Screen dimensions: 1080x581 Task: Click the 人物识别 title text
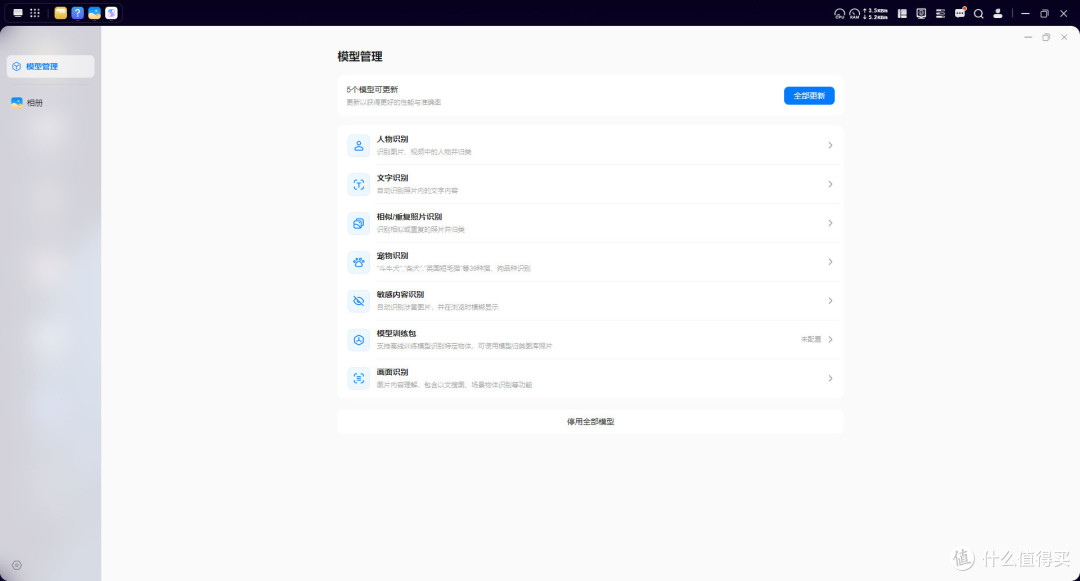392,139
